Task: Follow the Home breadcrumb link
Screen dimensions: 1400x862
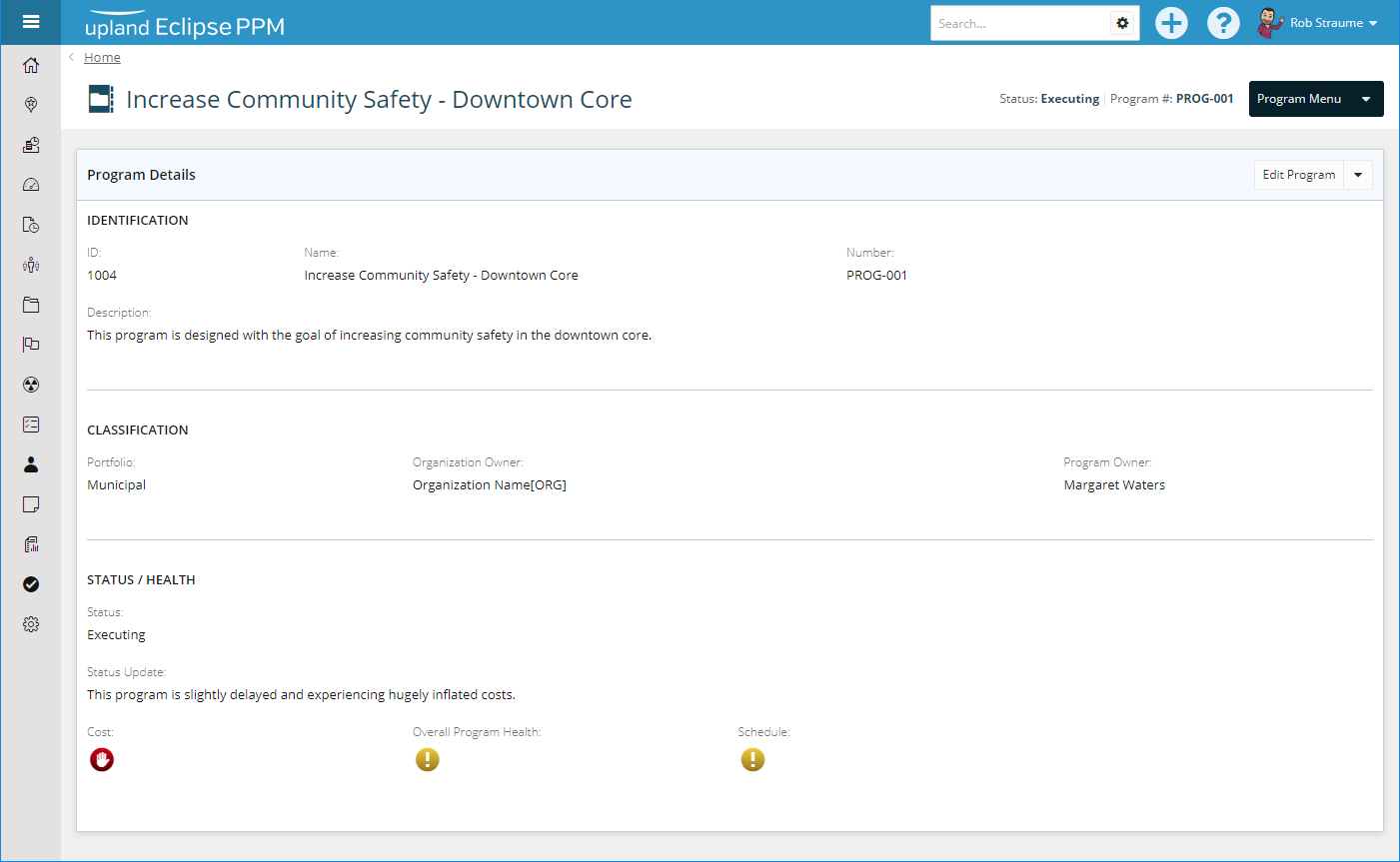Action: (x=102, y=58)
